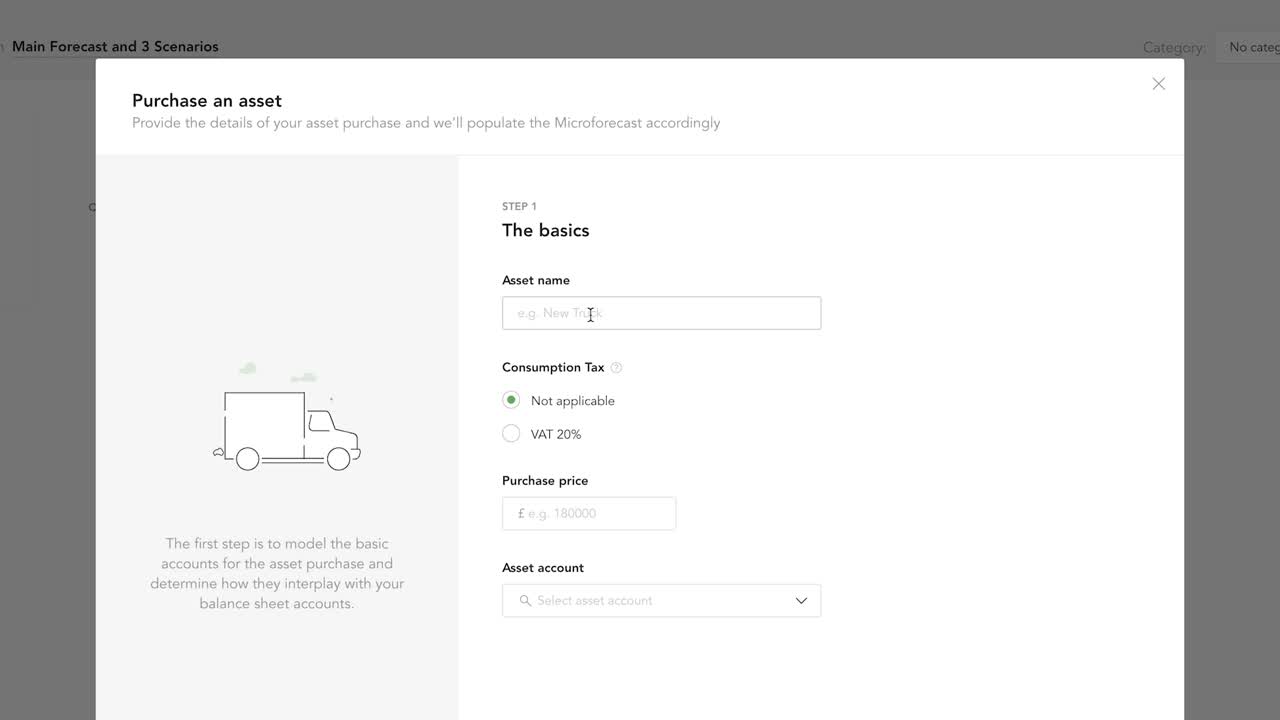This screenshot has width=1280, height=720.
Task: Select the VAT 20% radio button
Action: click(x=511, y=433)
